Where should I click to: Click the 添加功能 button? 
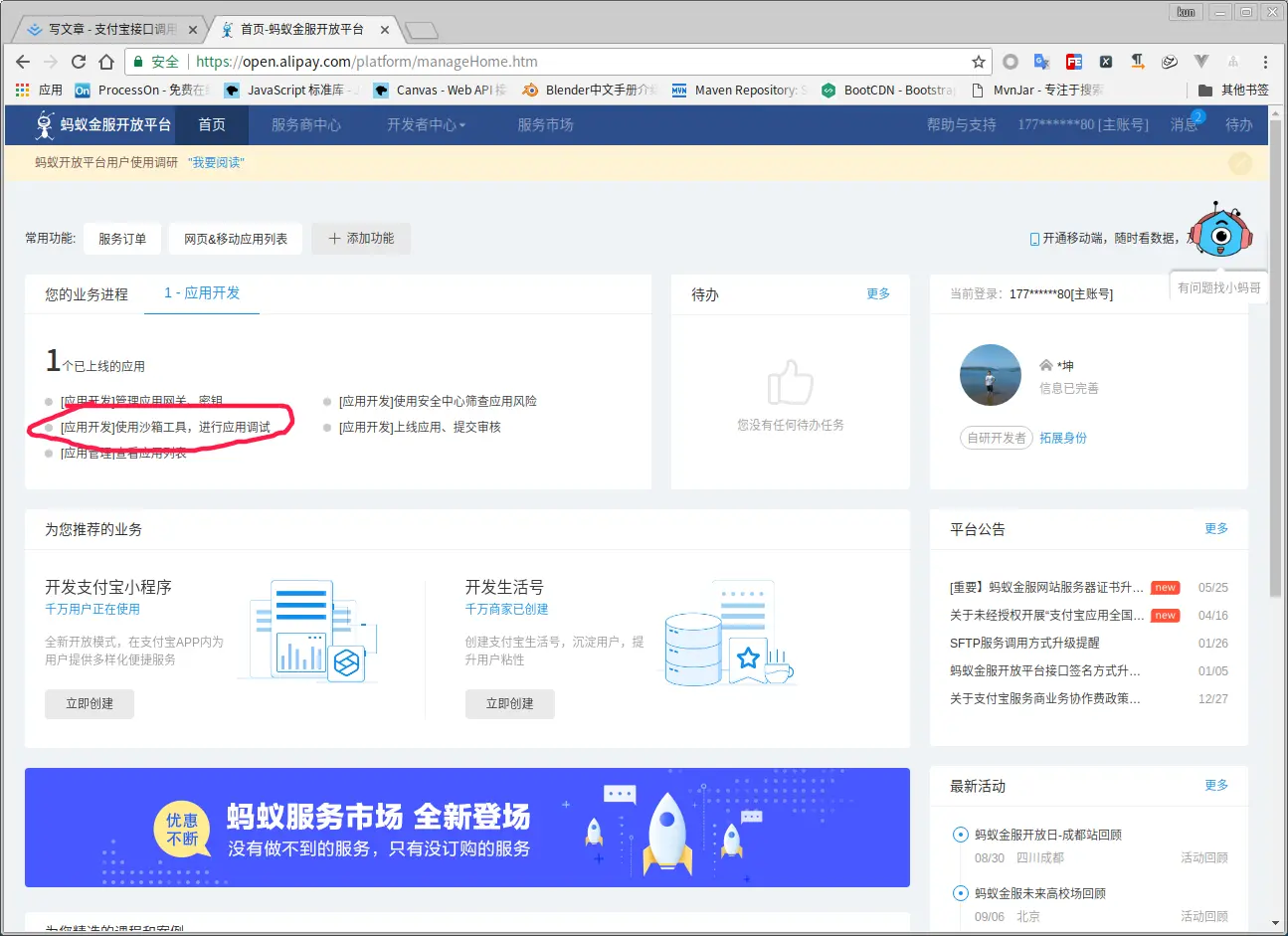(361, 239)
